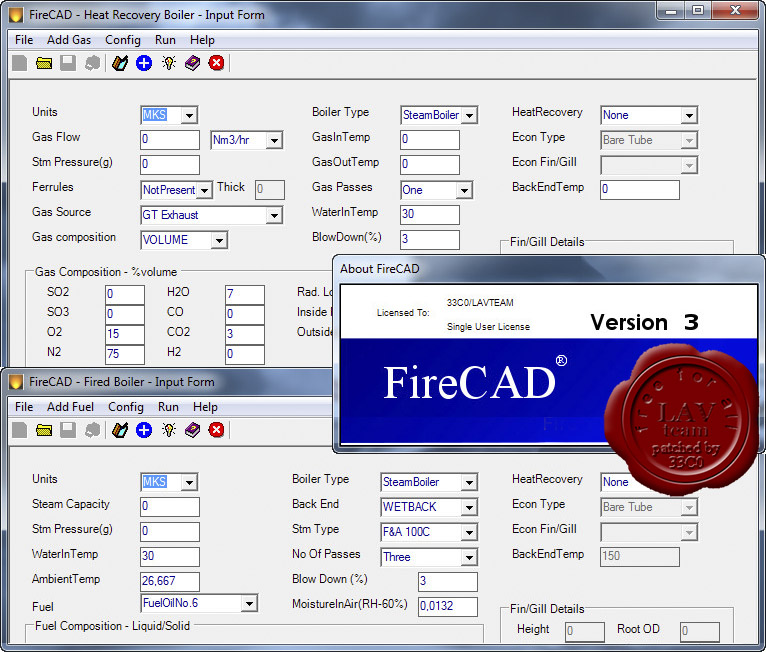766x652 pixels.
Task: Expand Gas Flow unit Nm3/hr dropdown
Action: 274,141
